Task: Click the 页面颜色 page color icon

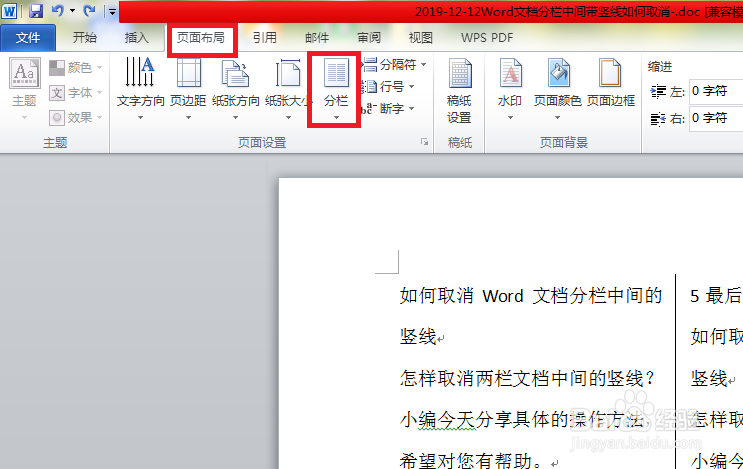Action: (x=558, y=72)
